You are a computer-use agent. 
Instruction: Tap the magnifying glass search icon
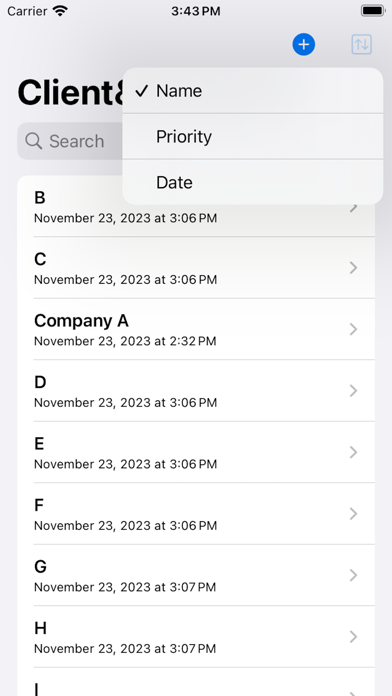tap(34, 141)
